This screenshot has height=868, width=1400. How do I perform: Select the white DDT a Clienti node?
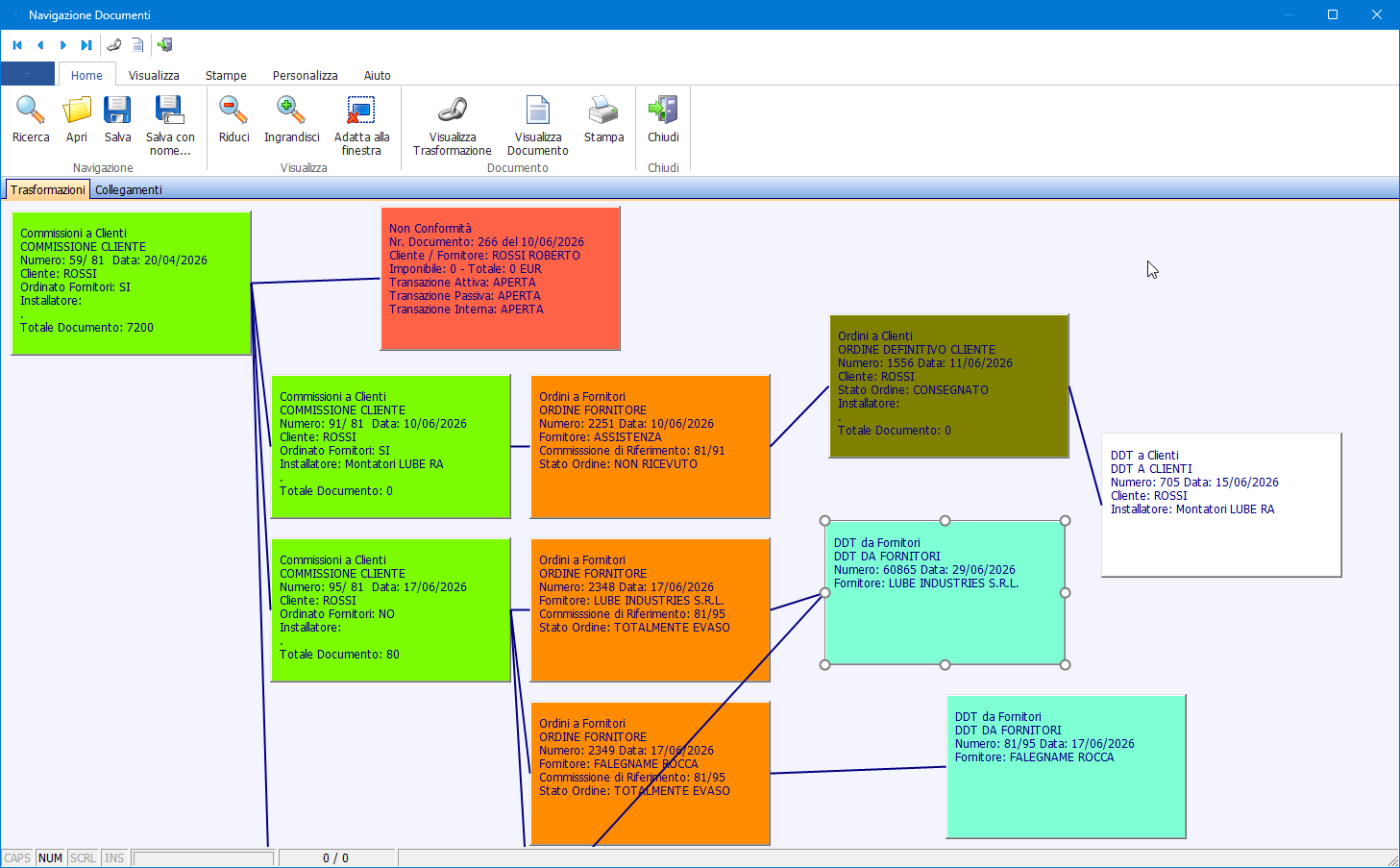coord(1221,506)
